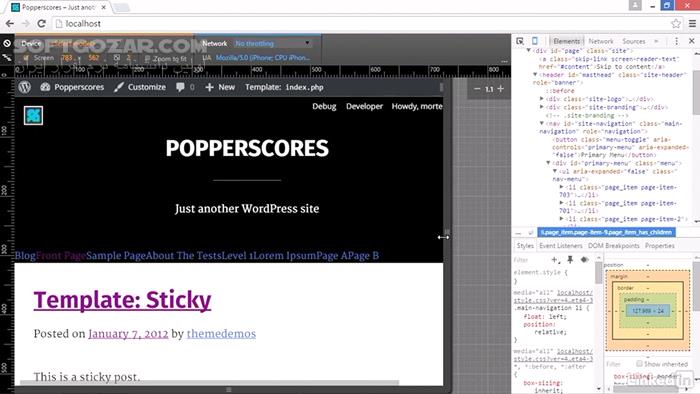Click the reset device emulation icon
Image resolution: width=700 pixels, height=394 pixels.
click(7, 43)
